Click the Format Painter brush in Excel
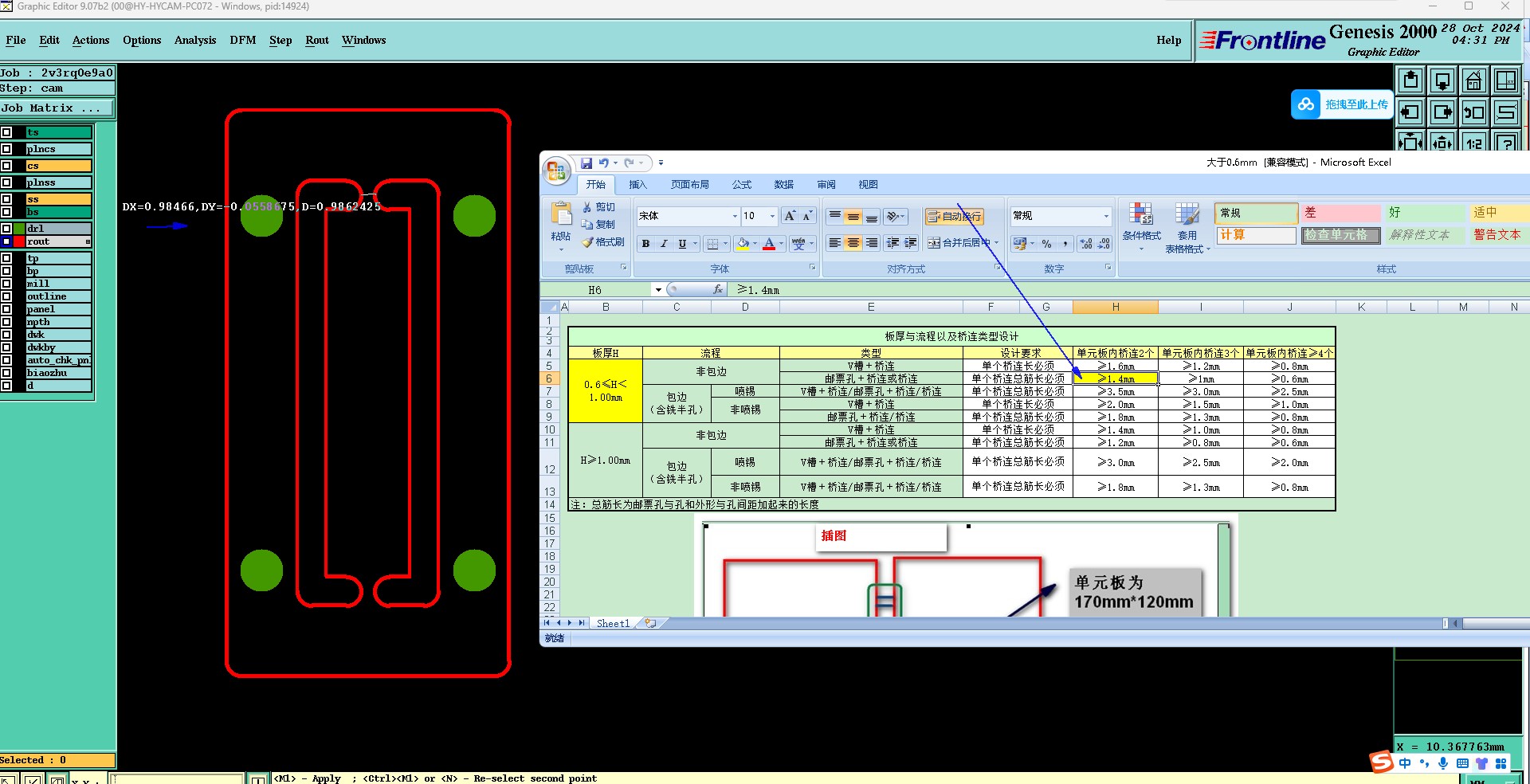 click(x=587, y=242)
